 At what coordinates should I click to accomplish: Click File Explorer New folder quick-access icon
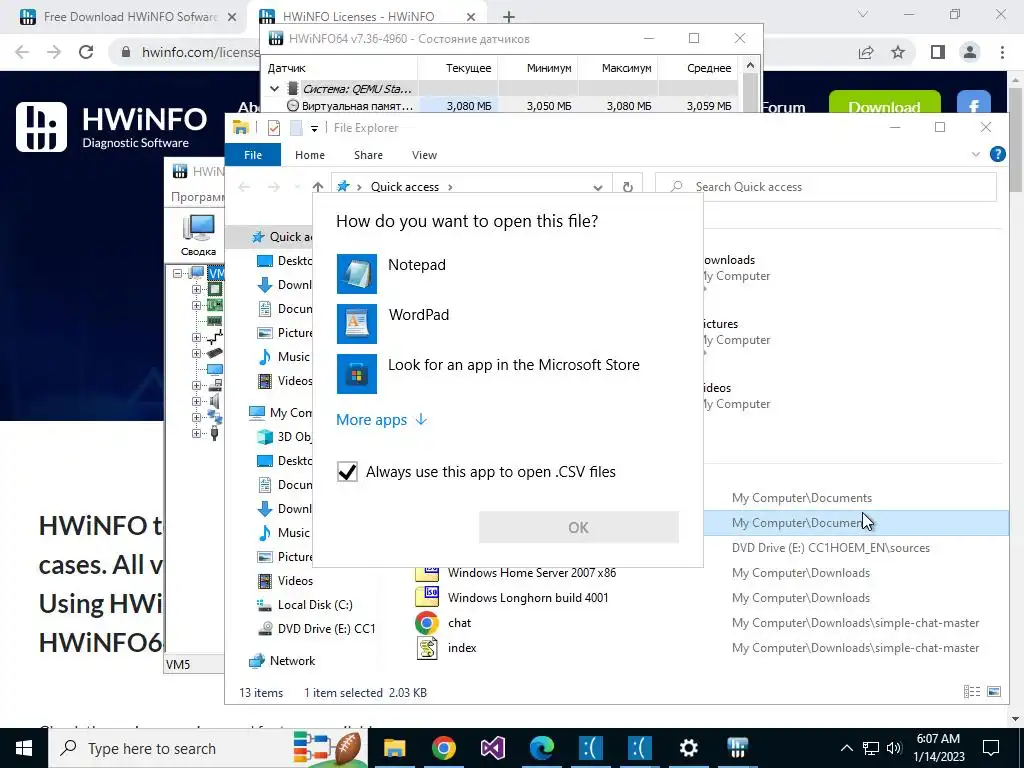[296, 128]
